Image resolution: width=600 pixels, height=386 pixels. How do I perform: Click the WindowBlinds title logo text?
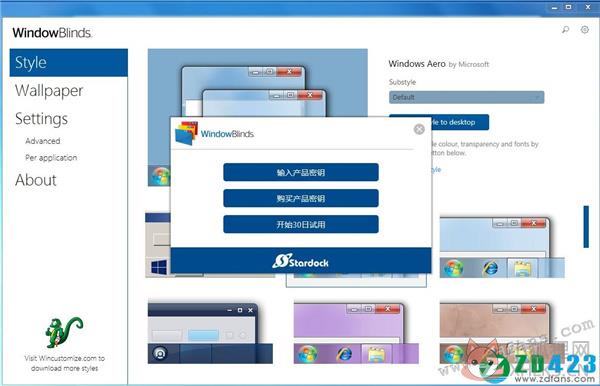click(x=52, y=33)
